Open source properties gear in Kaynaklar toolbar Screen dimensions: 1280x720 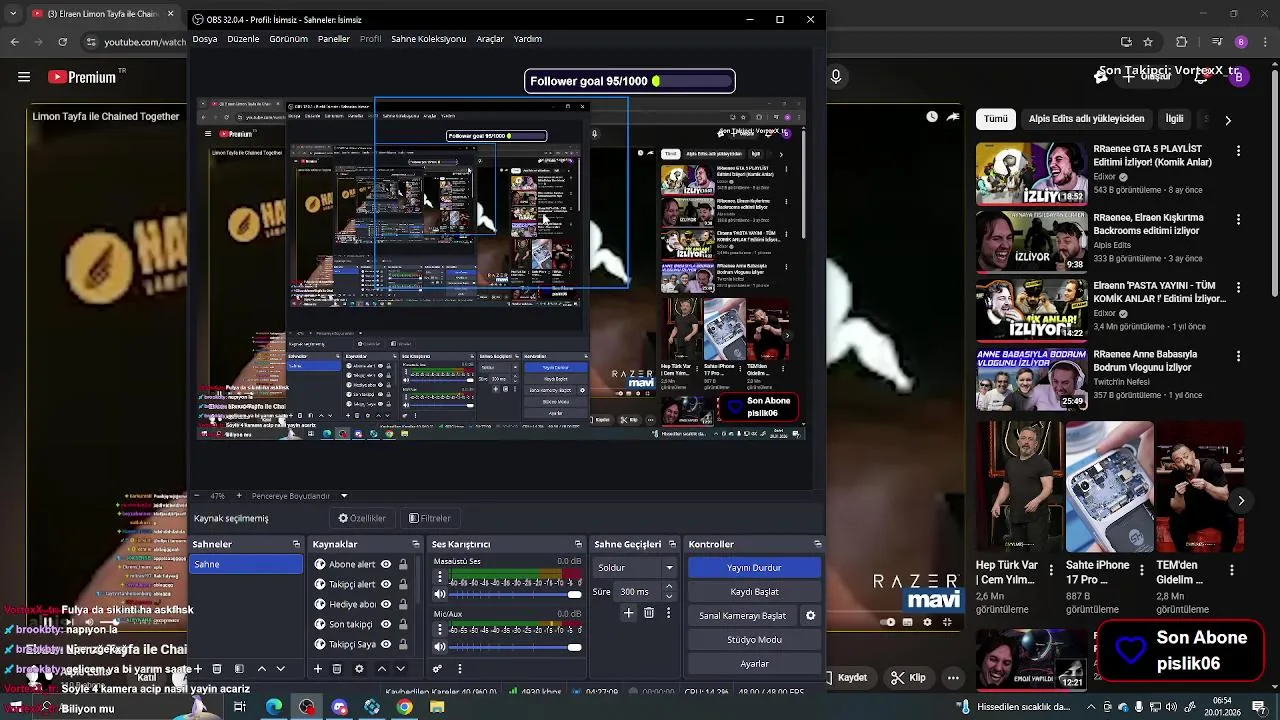[359, 669]
